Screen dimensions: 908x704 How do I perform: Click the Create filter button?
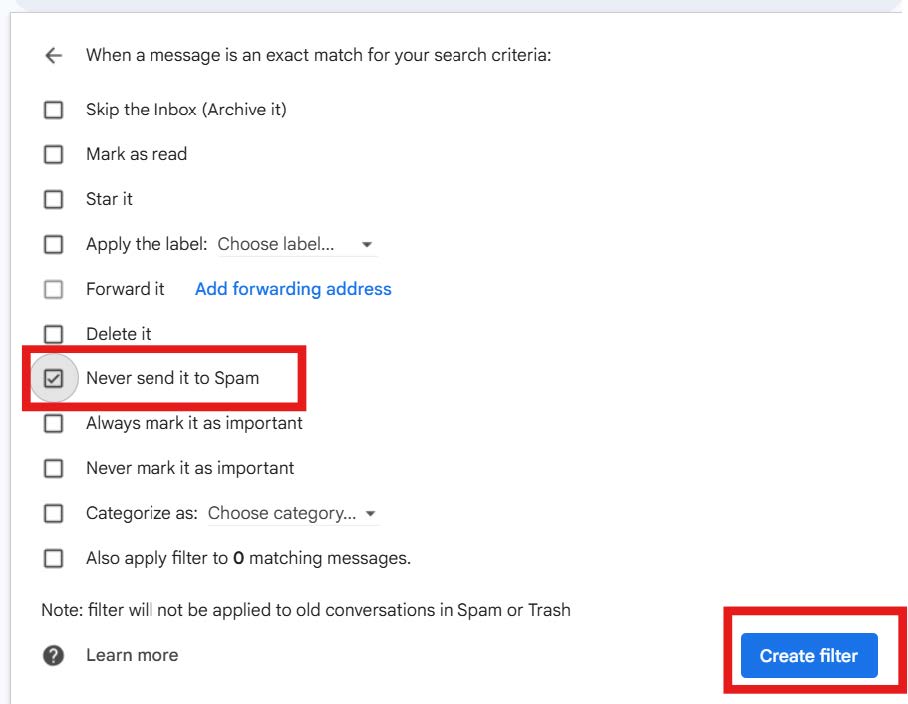(x=808, y=655)
